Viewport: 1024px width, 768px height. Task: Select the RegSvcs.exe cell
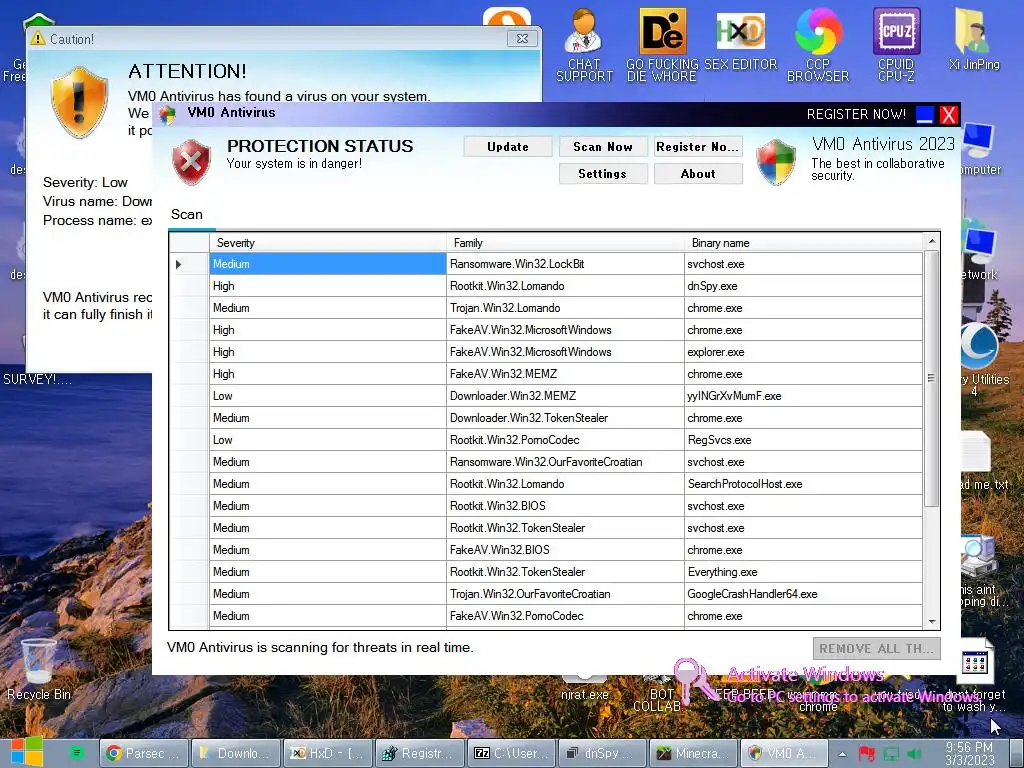[803, 440]
